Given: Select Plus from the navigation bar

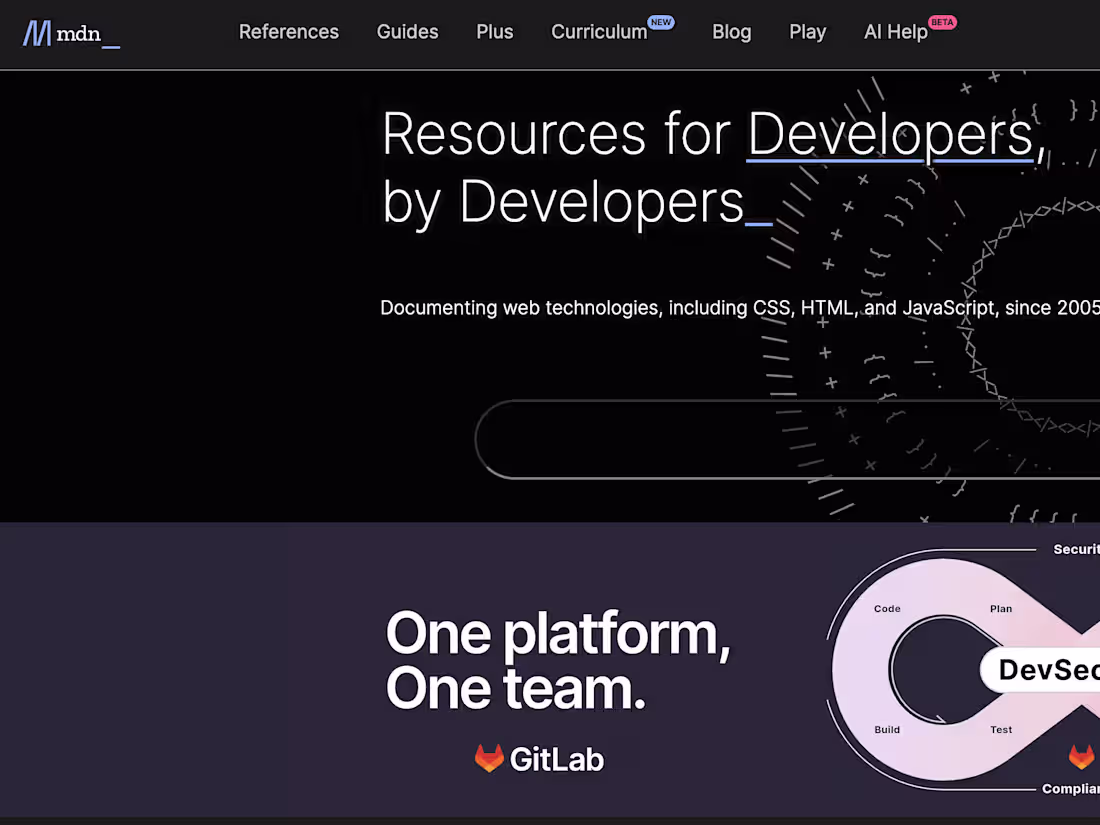Looking at the screenshot, I should (494, 32).
